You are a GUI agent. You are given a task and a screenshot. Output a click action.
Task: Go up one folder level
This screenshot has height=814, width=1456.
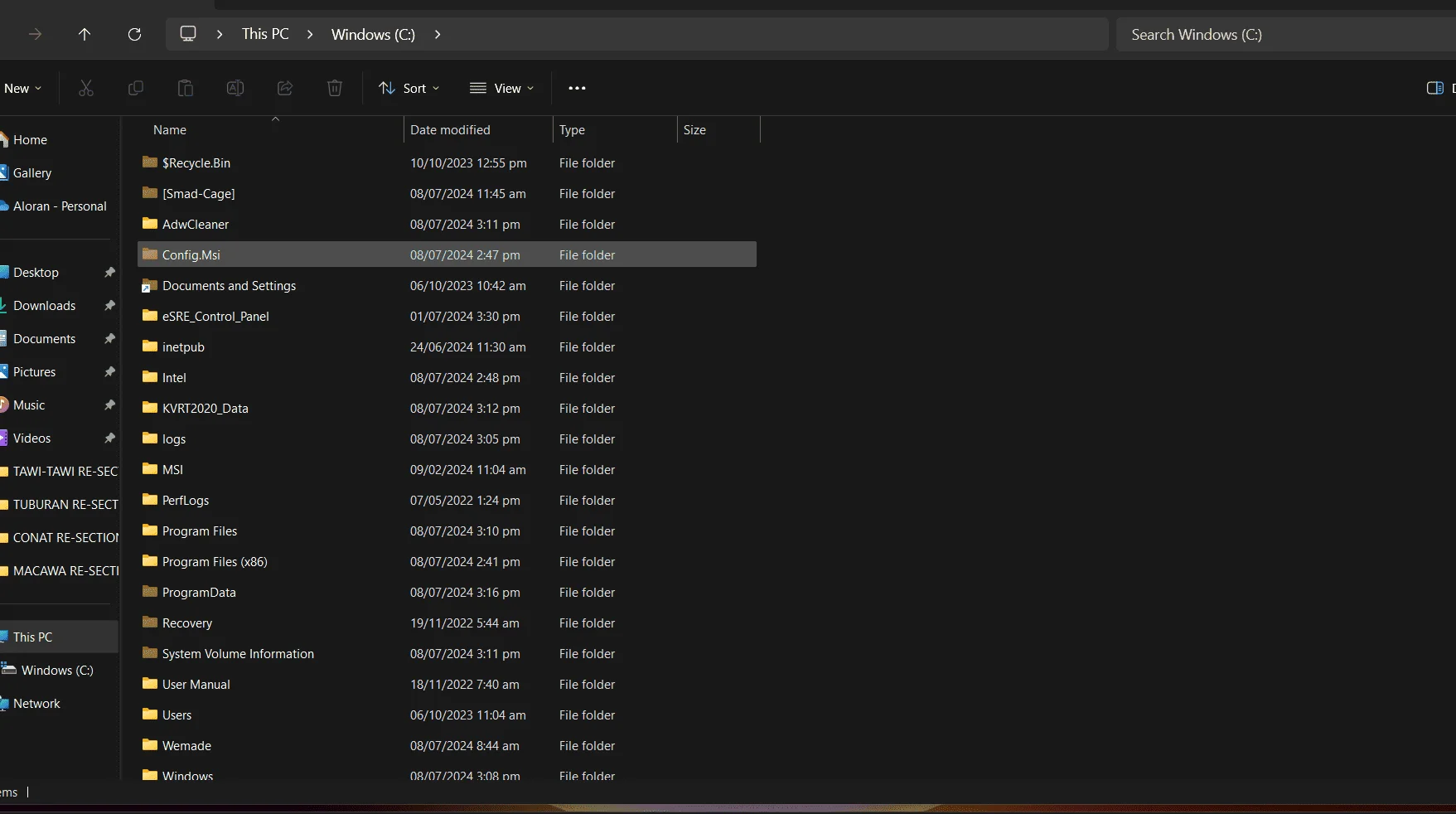pos(85,34)
